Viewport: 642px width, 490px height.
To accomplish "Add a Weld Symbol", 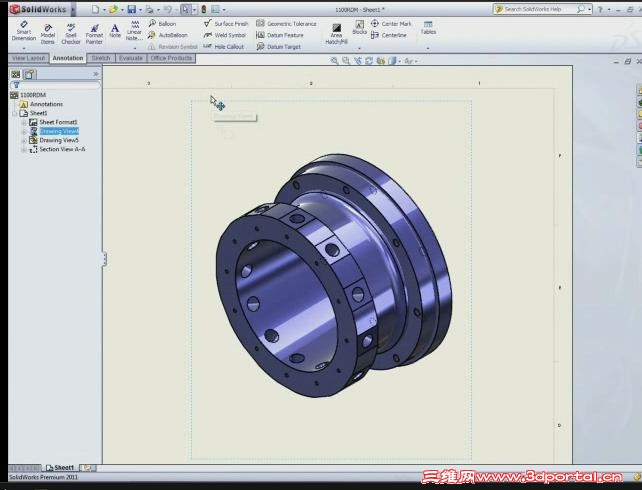I will pos(225,35).
